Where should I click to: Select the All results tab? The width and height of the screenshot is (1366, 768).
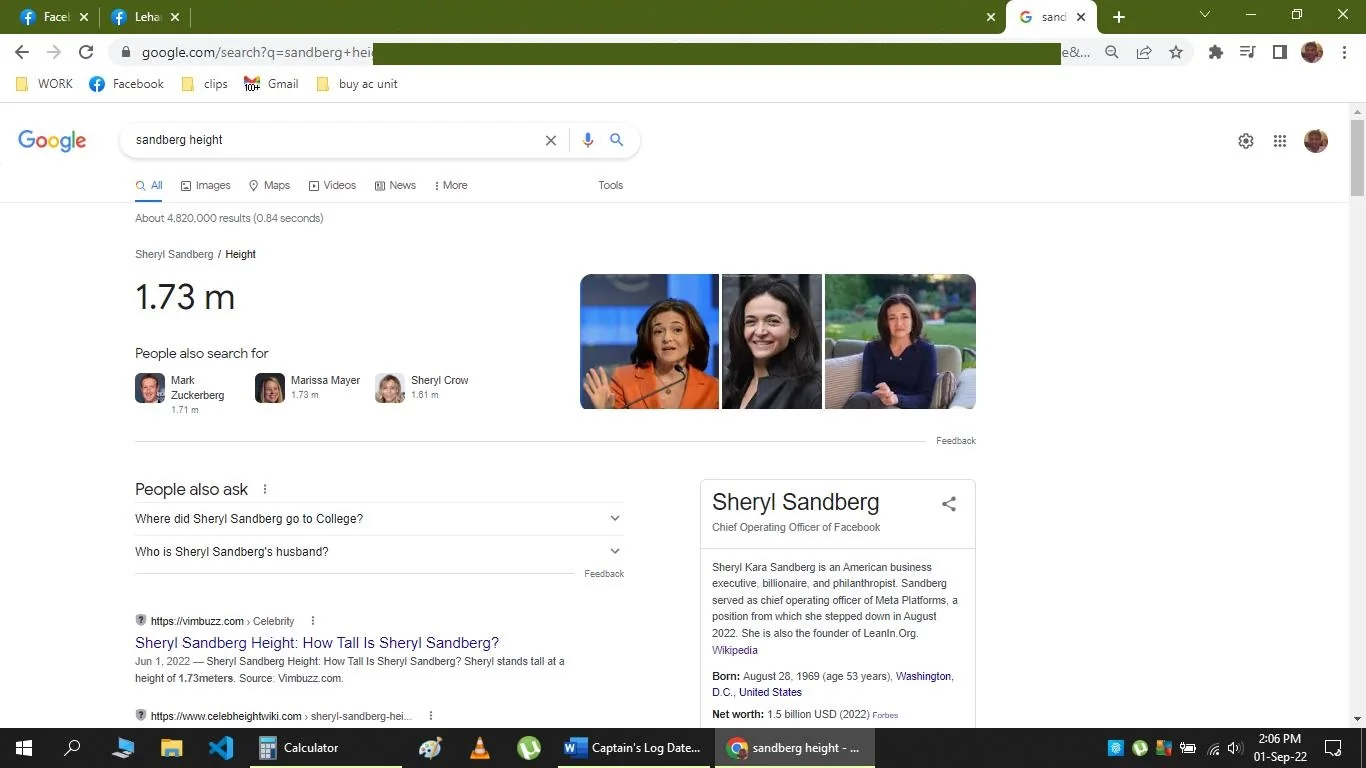tap(149, 185)
